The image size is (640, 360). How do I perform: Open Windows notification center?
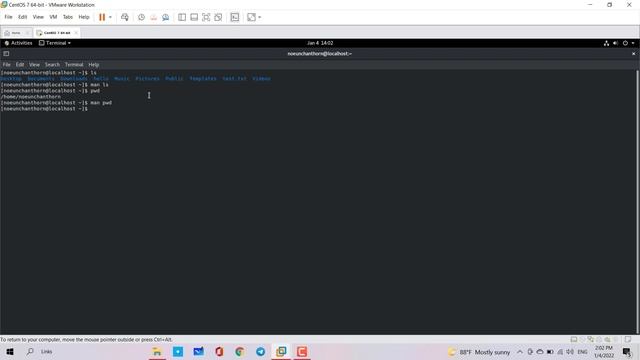627,352
